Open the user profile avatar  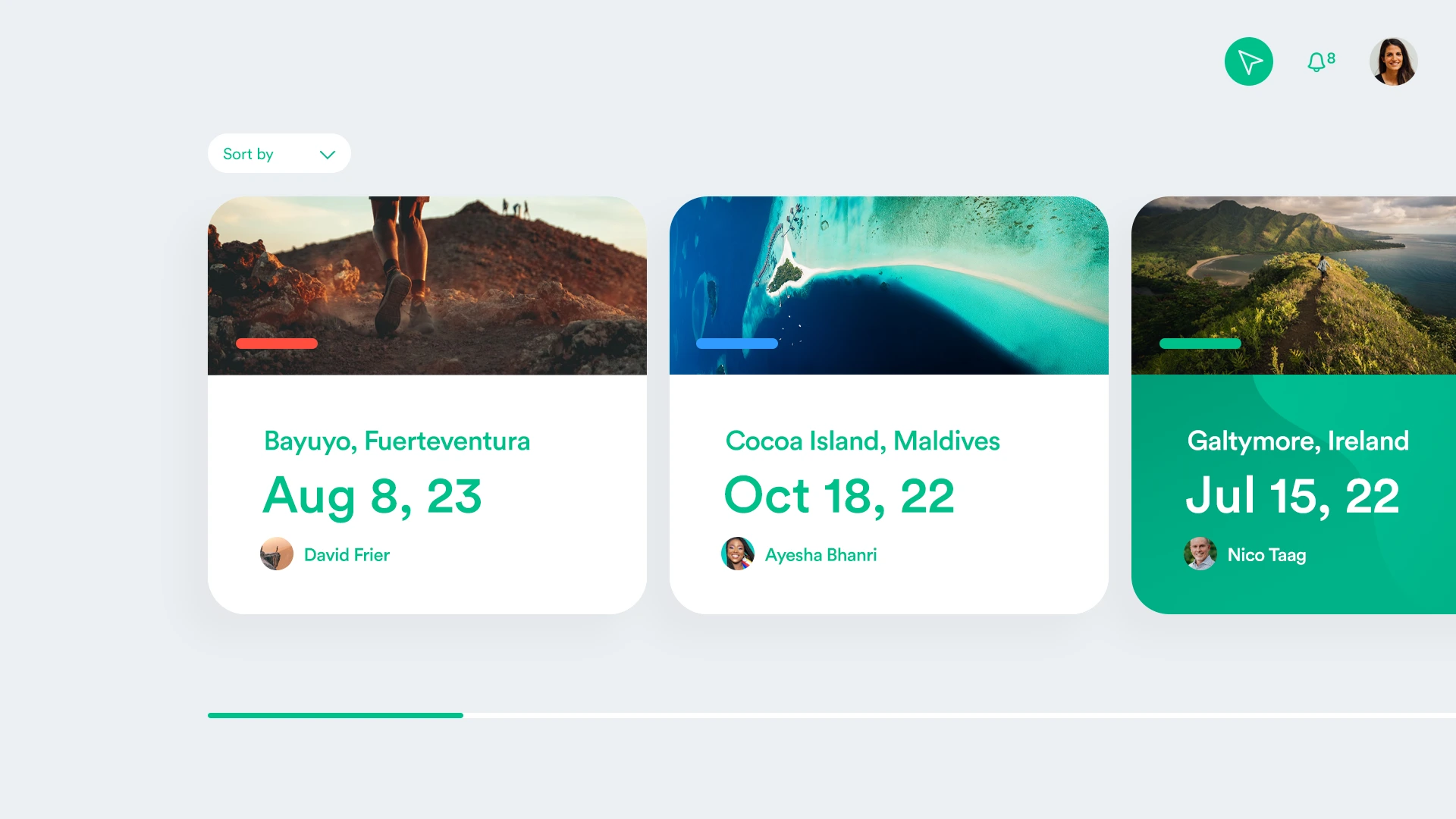coord(1393,61)
